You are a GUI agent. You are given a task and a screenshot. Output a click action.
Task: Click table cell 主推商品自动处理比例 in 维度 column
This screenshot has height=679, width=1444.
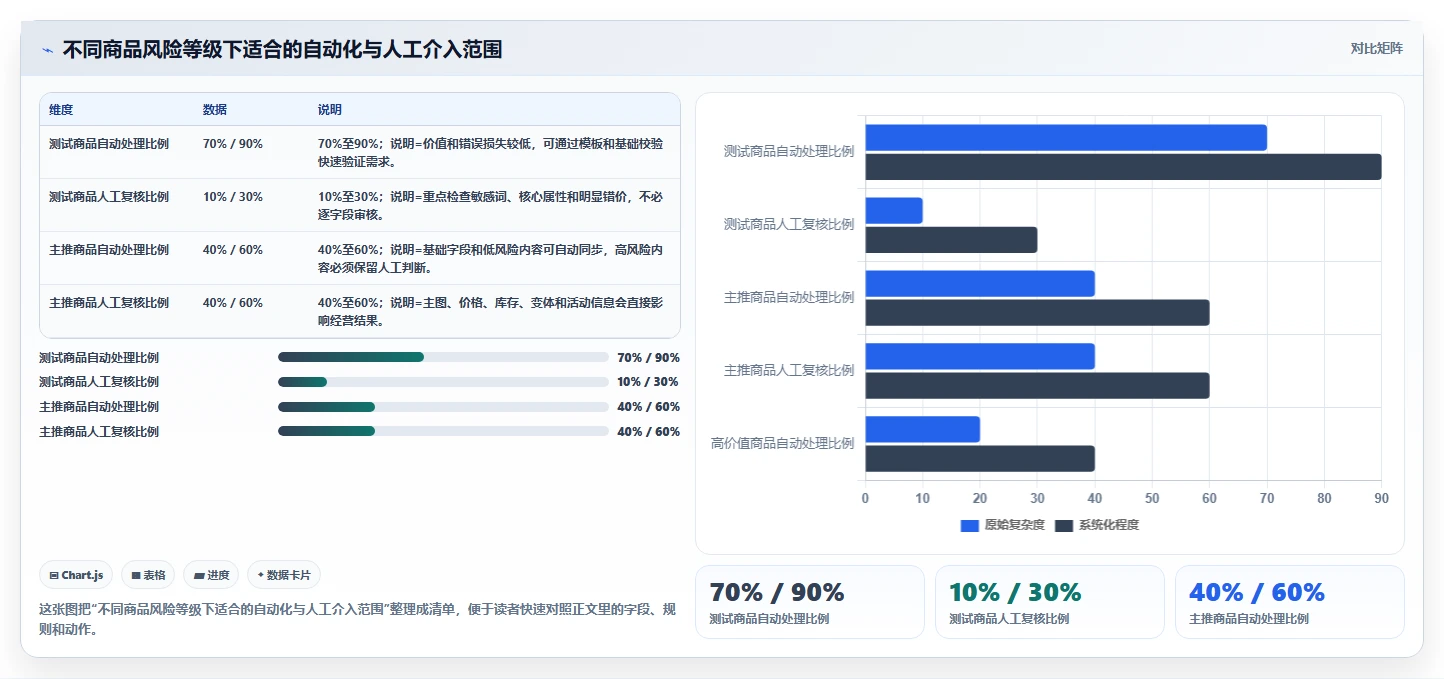[109, 250]
